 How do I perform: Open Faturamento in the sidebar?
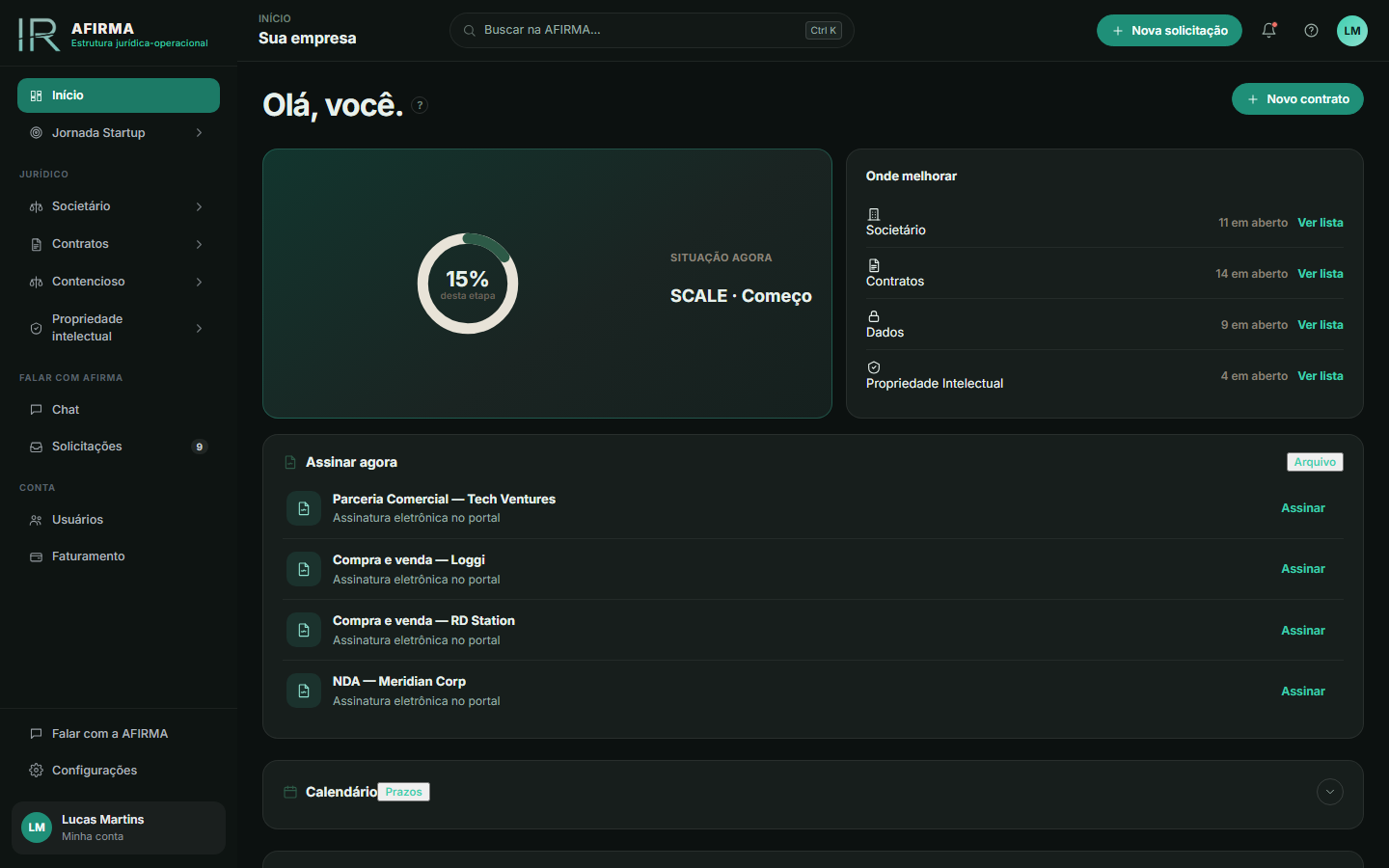tap(119, 556)
